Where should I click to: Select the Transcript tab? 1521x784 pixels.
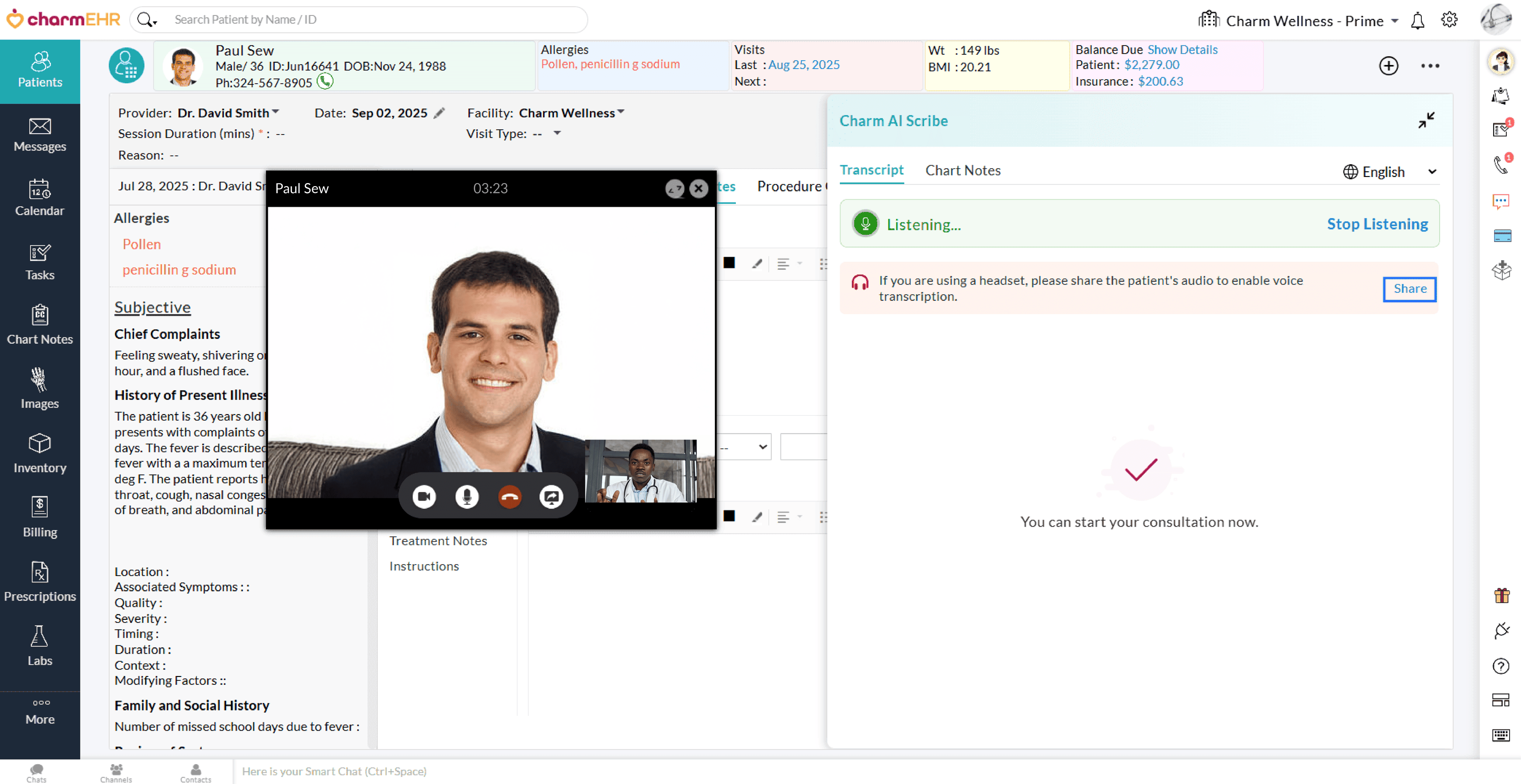pyautogui.click(x=872, y=170)
